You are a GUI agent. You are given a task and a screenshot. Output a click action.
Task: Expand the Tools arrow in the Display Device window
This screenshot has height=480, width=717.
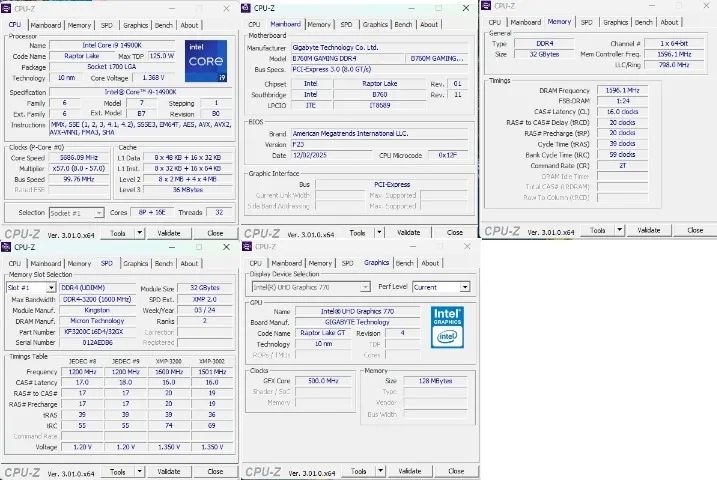380,471
